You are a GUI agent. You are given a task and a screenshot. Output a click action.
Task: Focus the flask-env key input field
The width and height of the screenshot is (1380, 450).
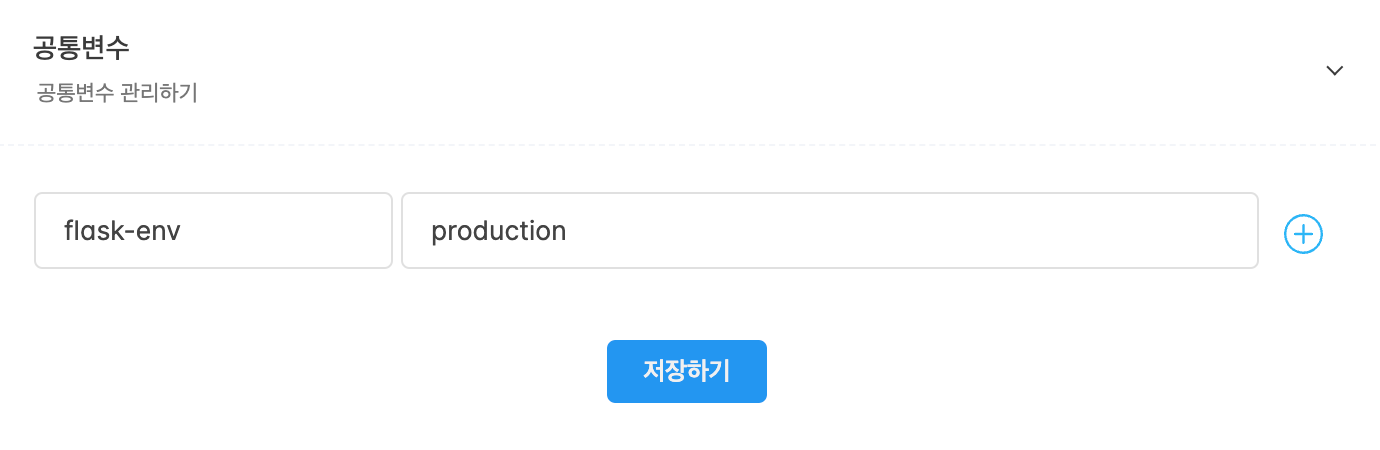(x=213, y=231)
